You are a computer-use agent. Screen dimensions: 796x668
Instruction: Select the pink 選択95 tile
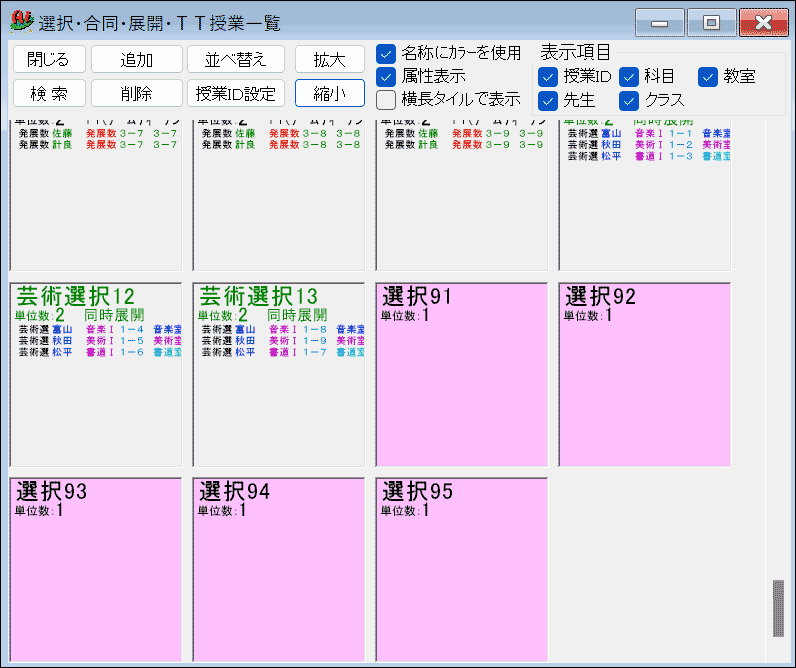[462, 570]
